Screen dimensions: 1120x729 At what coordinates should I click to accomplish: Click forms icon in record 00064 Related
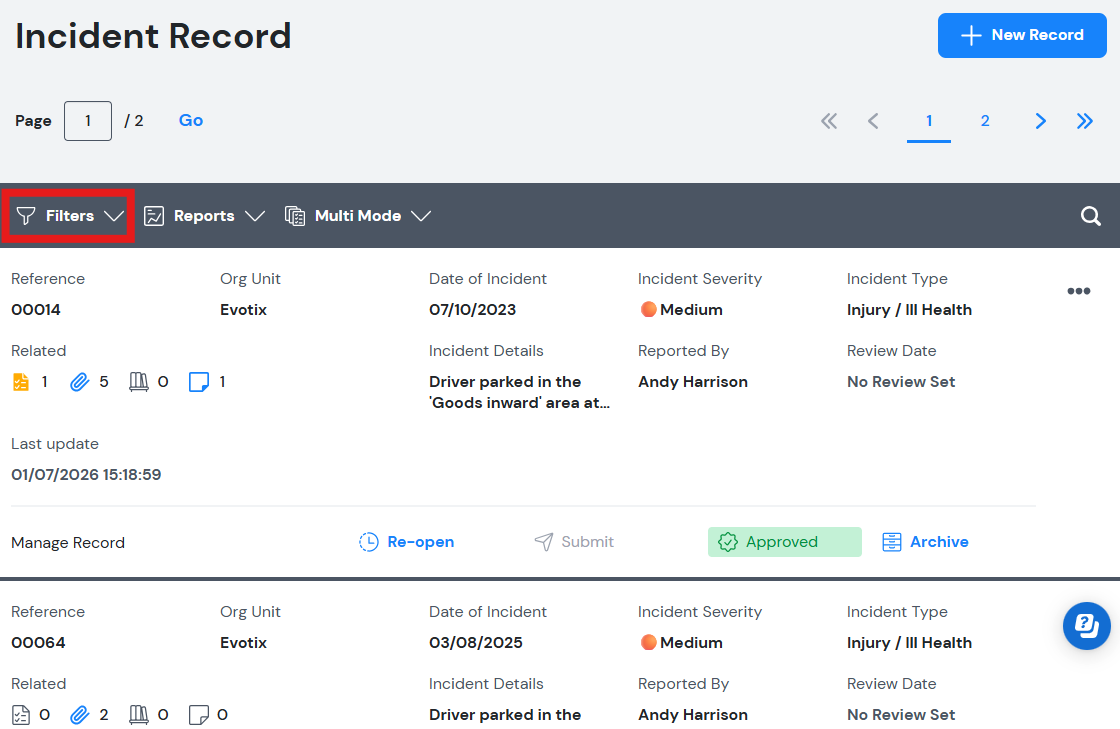point(21,715)
